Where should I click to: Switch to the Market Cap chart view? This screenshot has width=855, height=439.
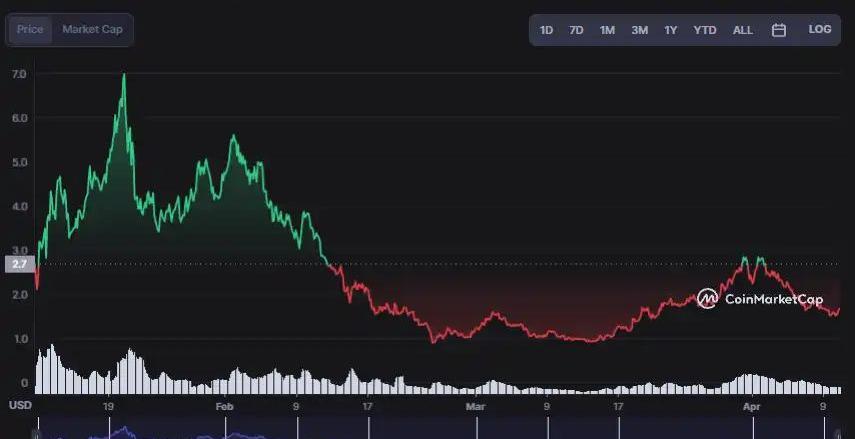point(92,30)
